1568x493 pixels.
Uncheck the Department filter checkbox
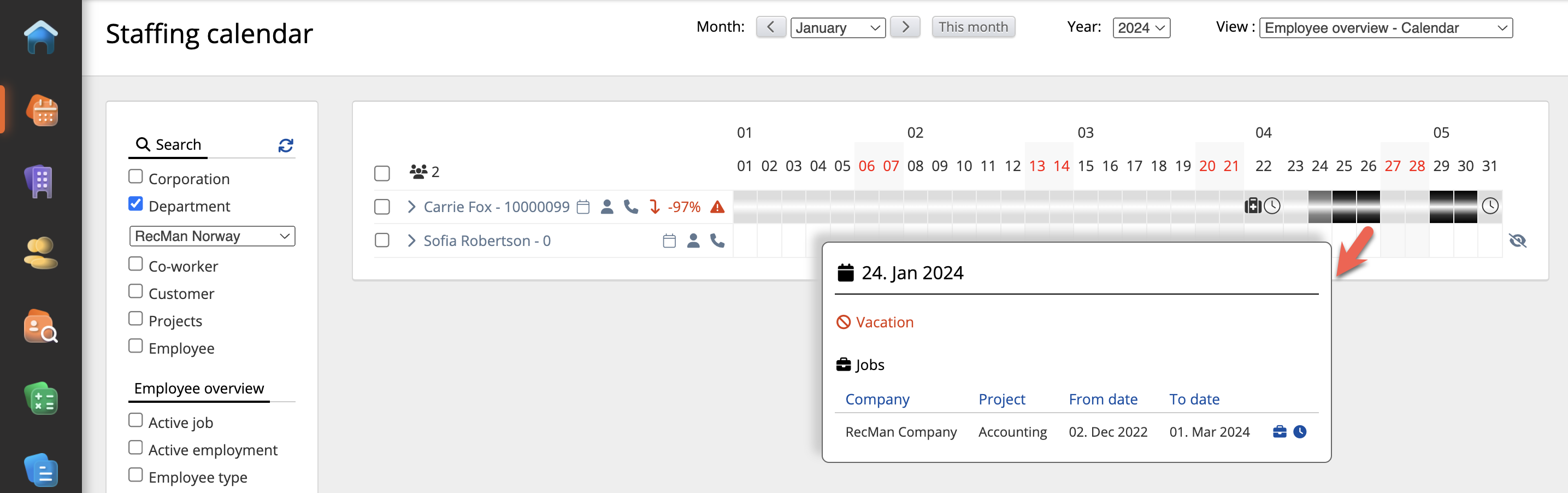point(135,204)
